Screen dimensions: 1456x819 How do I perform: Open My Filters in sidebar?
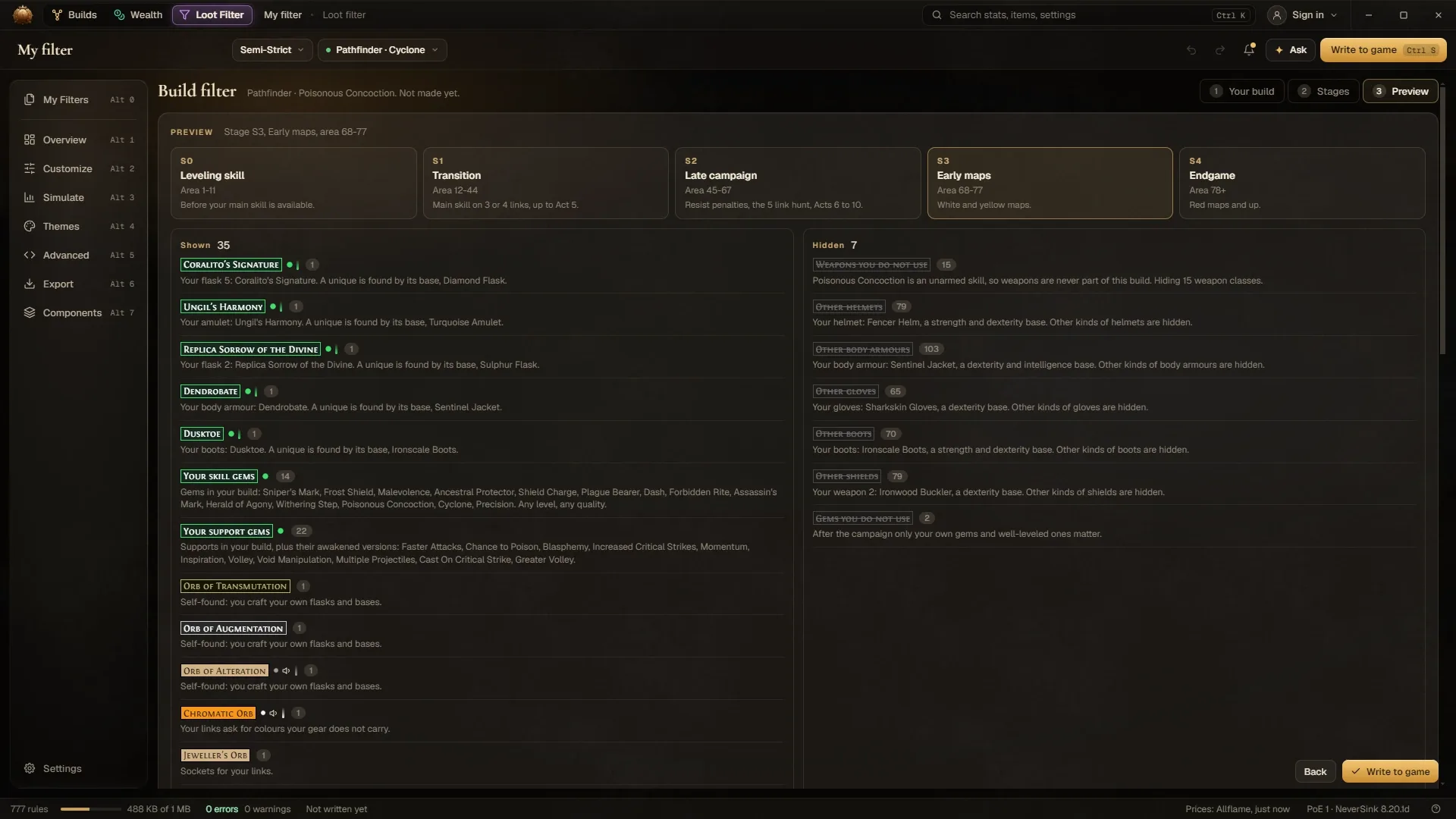coord(79,99)
